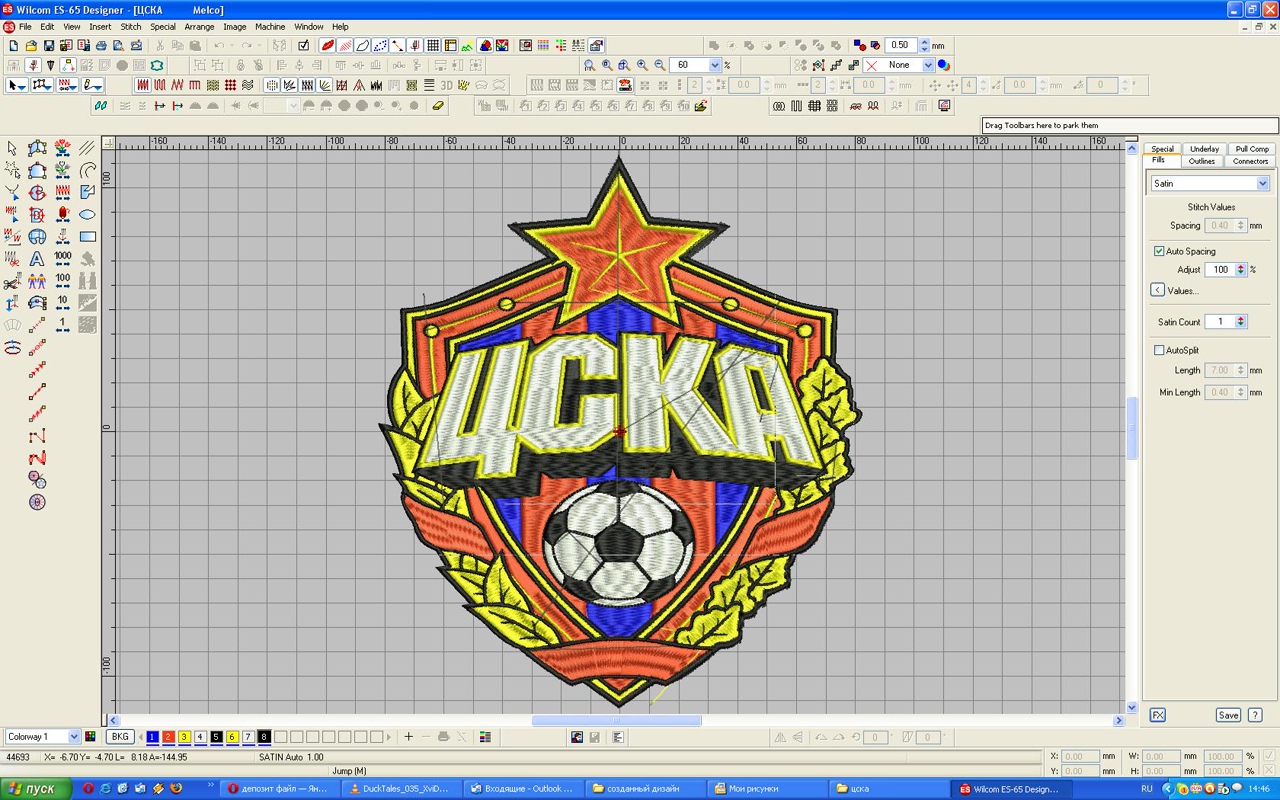Click the Windows Start button пуск
This screenshot has height=800, width=1280.
pyautogui.click(x=36, y=789)
